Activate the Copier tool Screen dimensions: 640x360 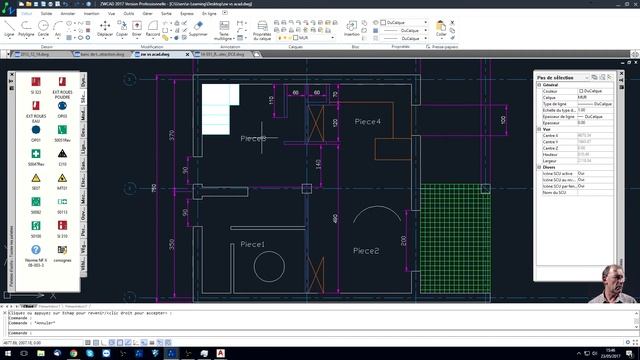122,29
